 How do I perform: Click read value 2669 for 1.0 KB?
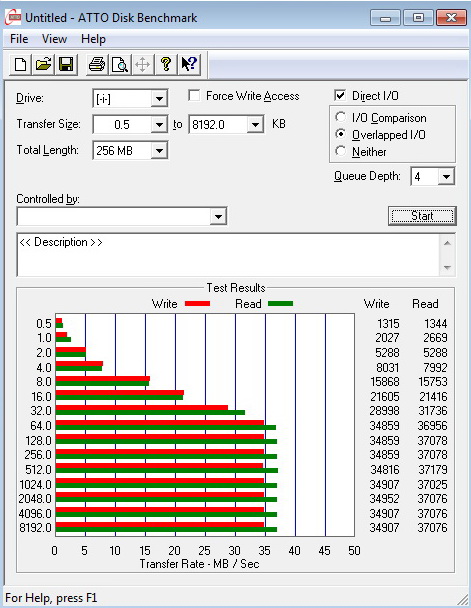(x=435, y=338)
